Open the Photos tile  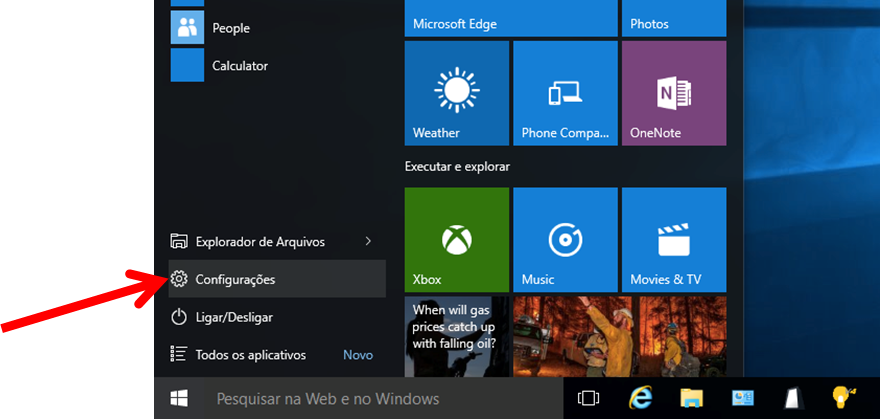coord(674,18)
